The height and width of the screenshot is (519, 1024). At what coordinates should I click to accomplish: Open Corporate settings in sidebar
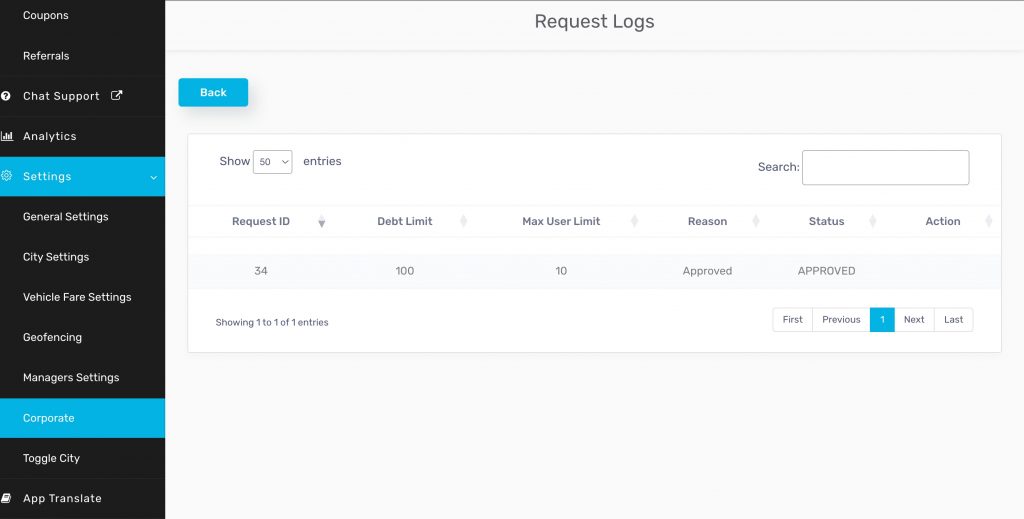coord(49,418)
